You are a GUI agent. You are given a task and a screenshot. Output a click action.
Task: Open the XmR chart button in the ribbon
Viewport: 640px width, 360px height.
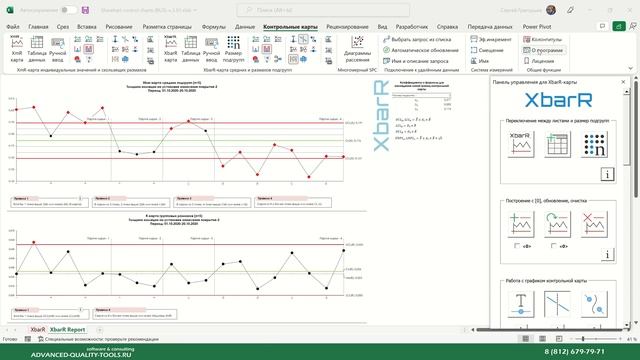coord(17,49)
